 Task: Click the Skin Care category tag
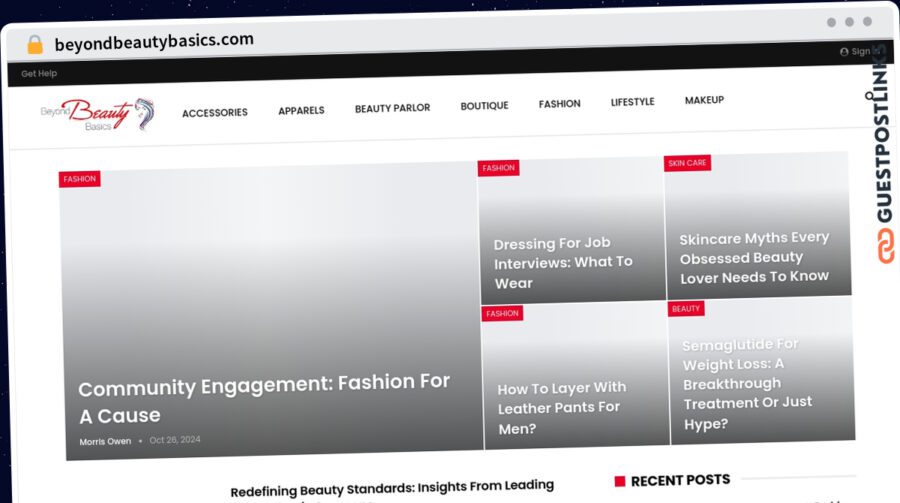pyautogui.click(x=687, y=163)
